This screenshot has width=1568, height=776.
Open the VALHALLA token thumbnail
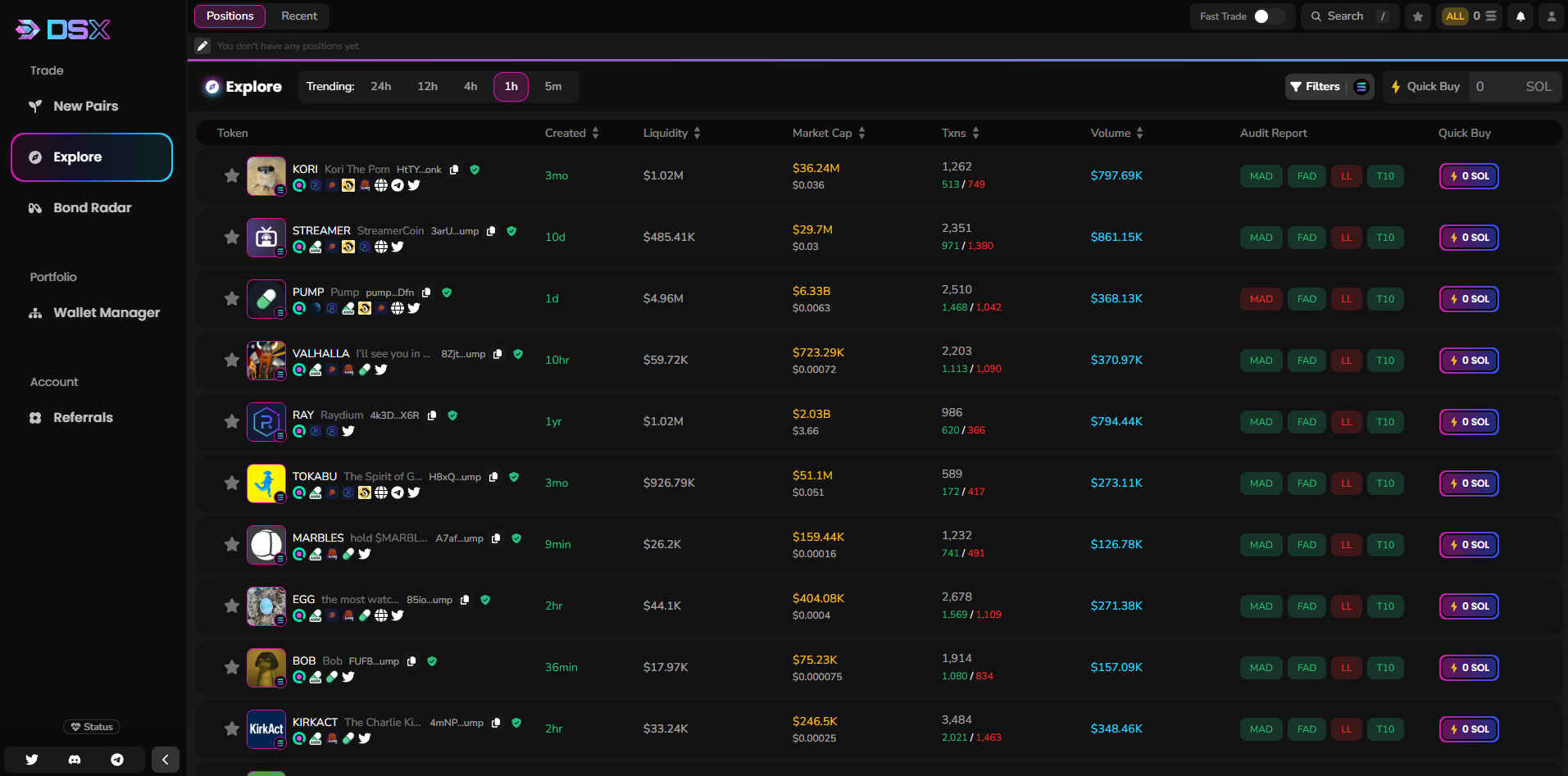click(x=266, y=360)
